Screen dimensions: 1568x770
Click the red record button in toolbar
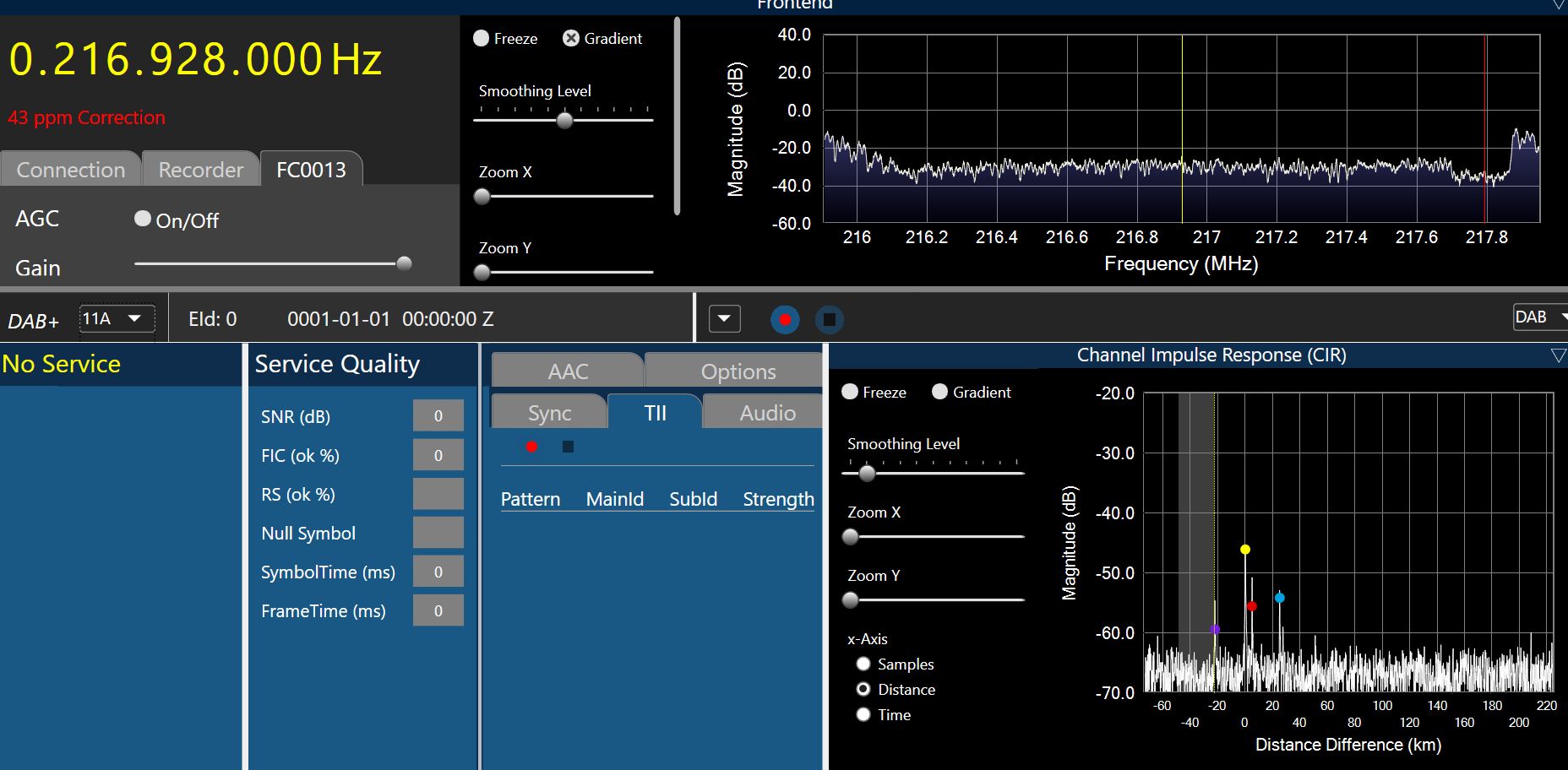pos(785,320)
